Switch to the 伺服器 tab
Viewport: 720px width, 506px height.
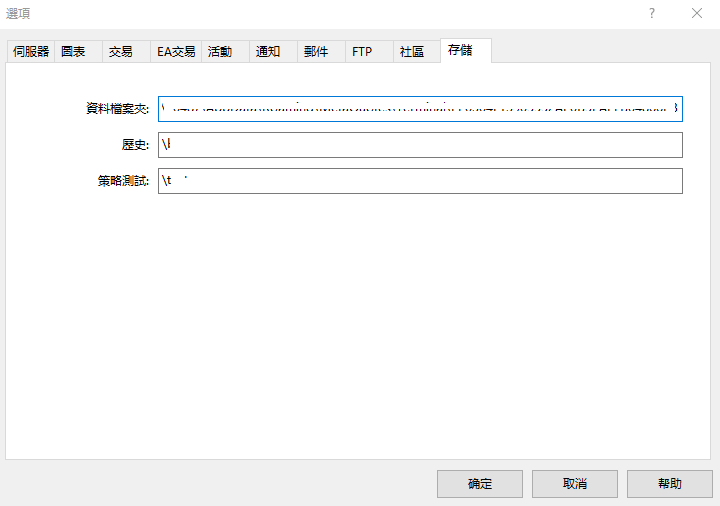[31, 51]
